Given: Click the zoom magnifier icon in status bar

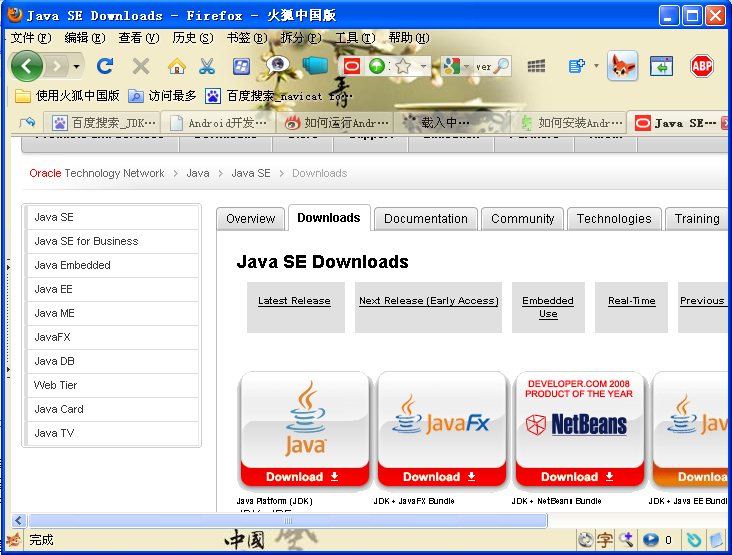Looking at the screenshot, I should pos(626,540).
